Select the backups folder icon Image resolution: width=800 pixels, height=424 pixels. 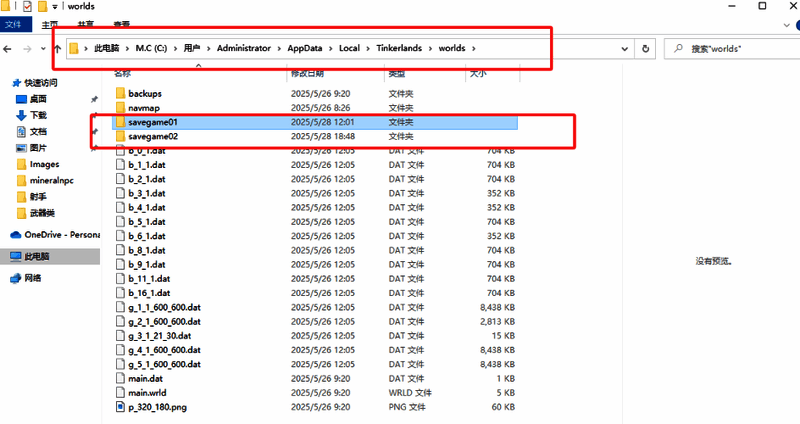pos(120,93)
